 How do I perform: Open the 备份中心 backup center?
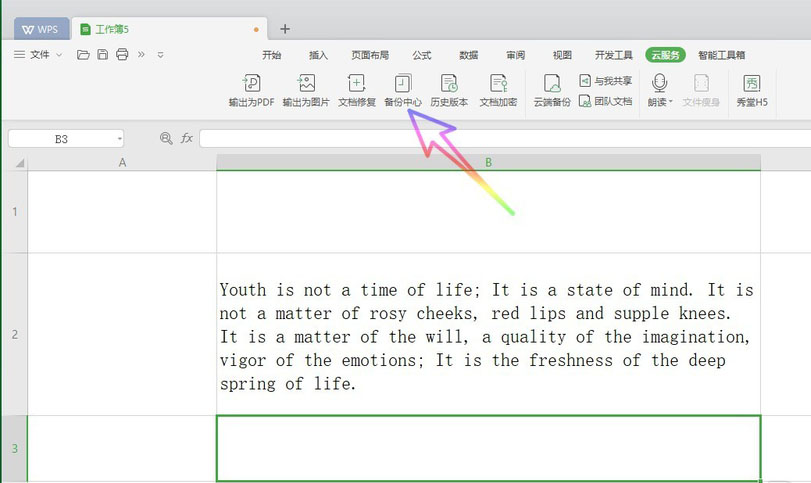coord(403,90)
